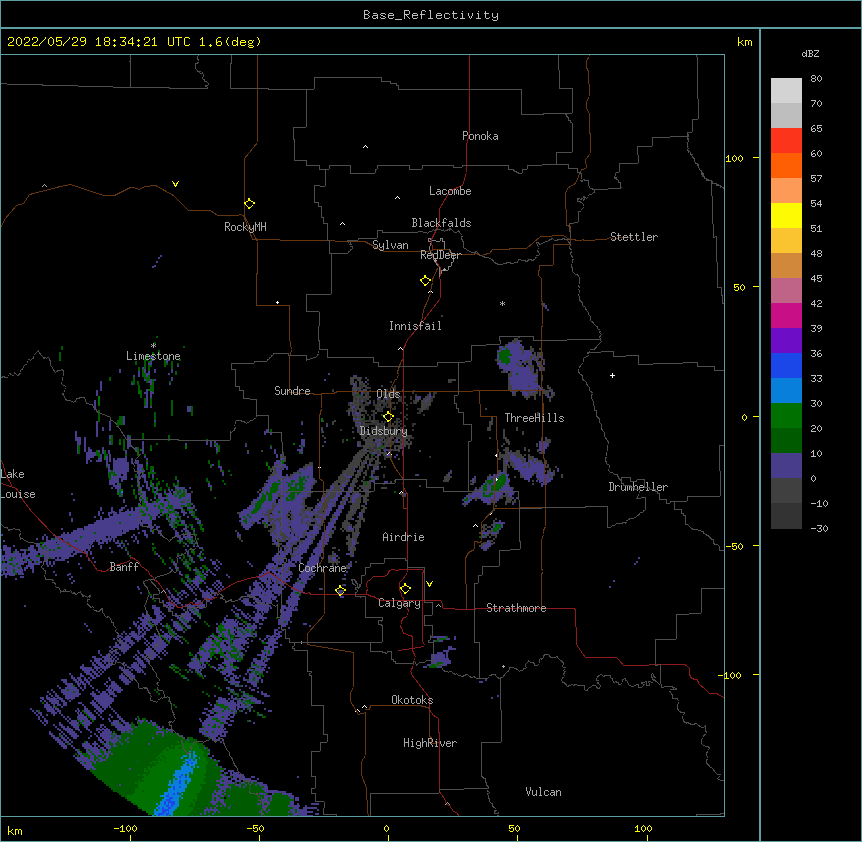This screenshot has height=842, width=862.
Task: Click the ThreeHills label
Action: click(534, 418)
